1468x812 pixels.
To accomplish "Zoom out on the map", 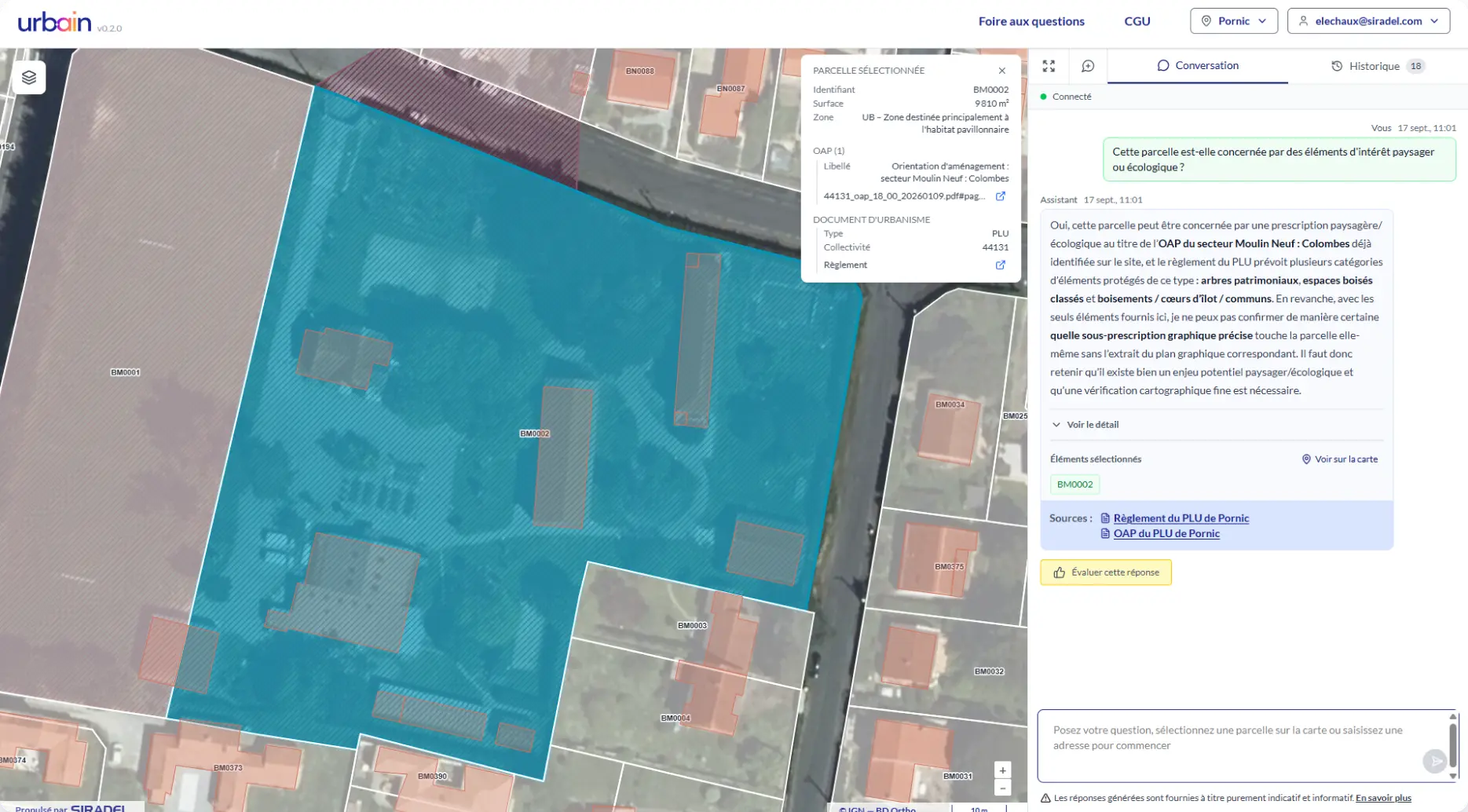I will 1002,788.
